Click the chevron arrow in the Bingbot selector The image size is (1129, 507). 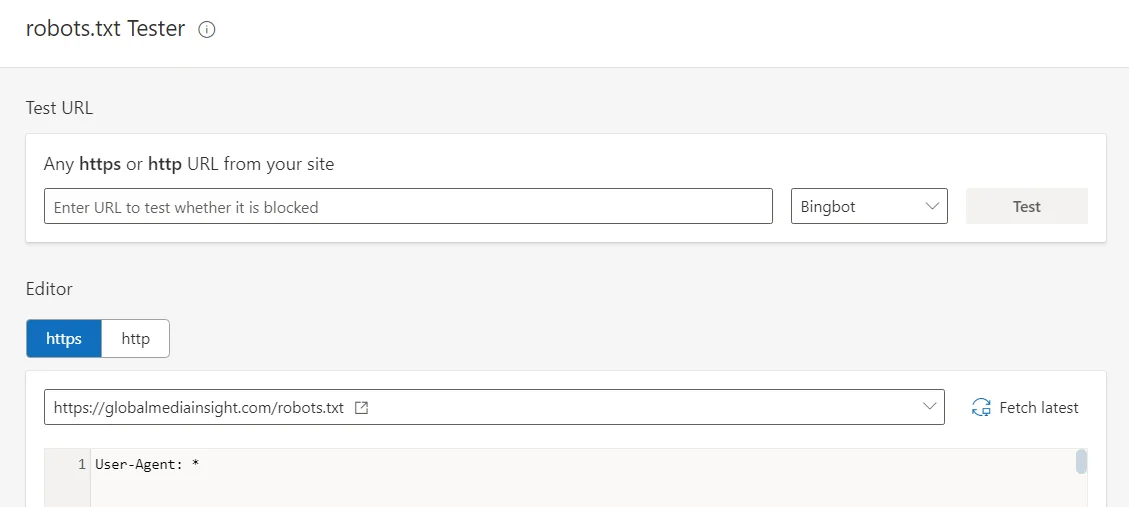tap(932, 207)
